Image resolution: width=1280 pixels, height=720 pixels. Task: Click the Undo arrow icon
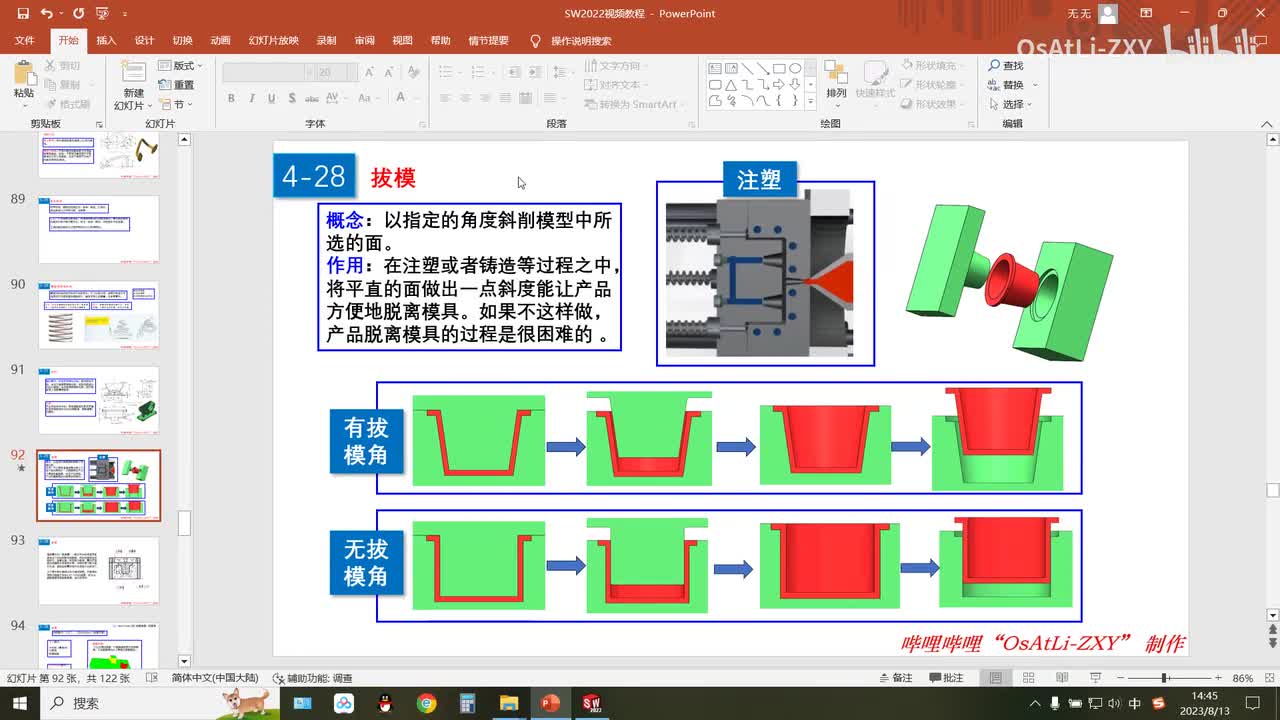[x=47, y=14]
